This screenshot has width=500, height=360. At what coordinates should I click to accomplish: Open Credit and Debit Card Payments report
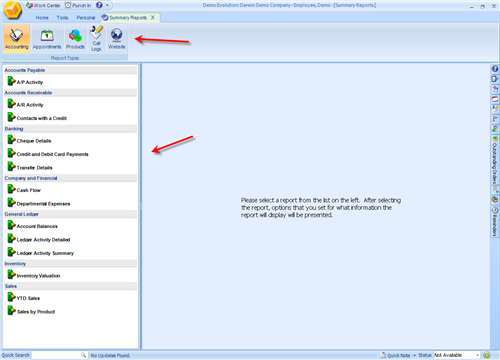tap(48, 153)
